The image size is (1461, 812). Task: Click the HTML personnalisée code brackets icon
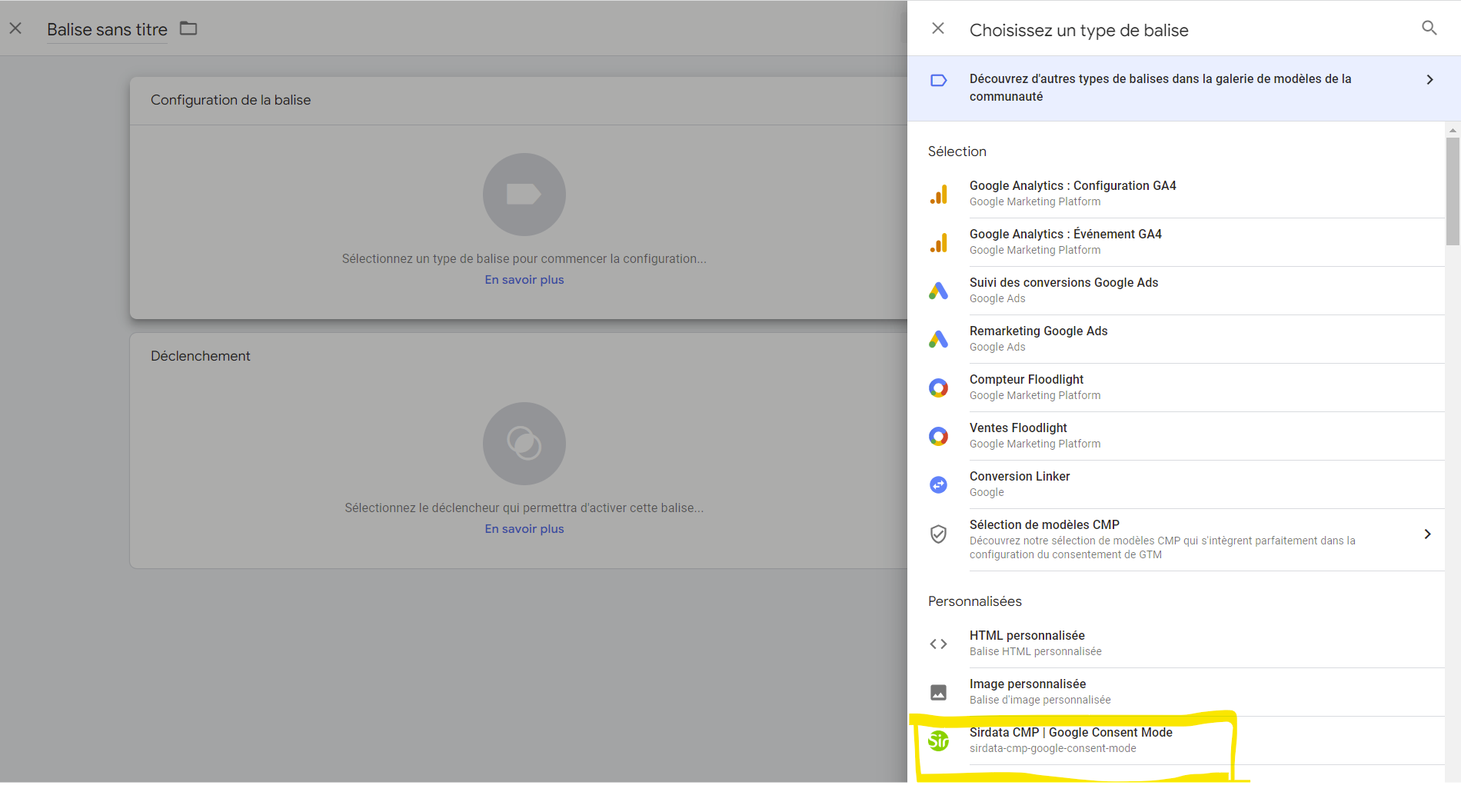click(938, 644)
